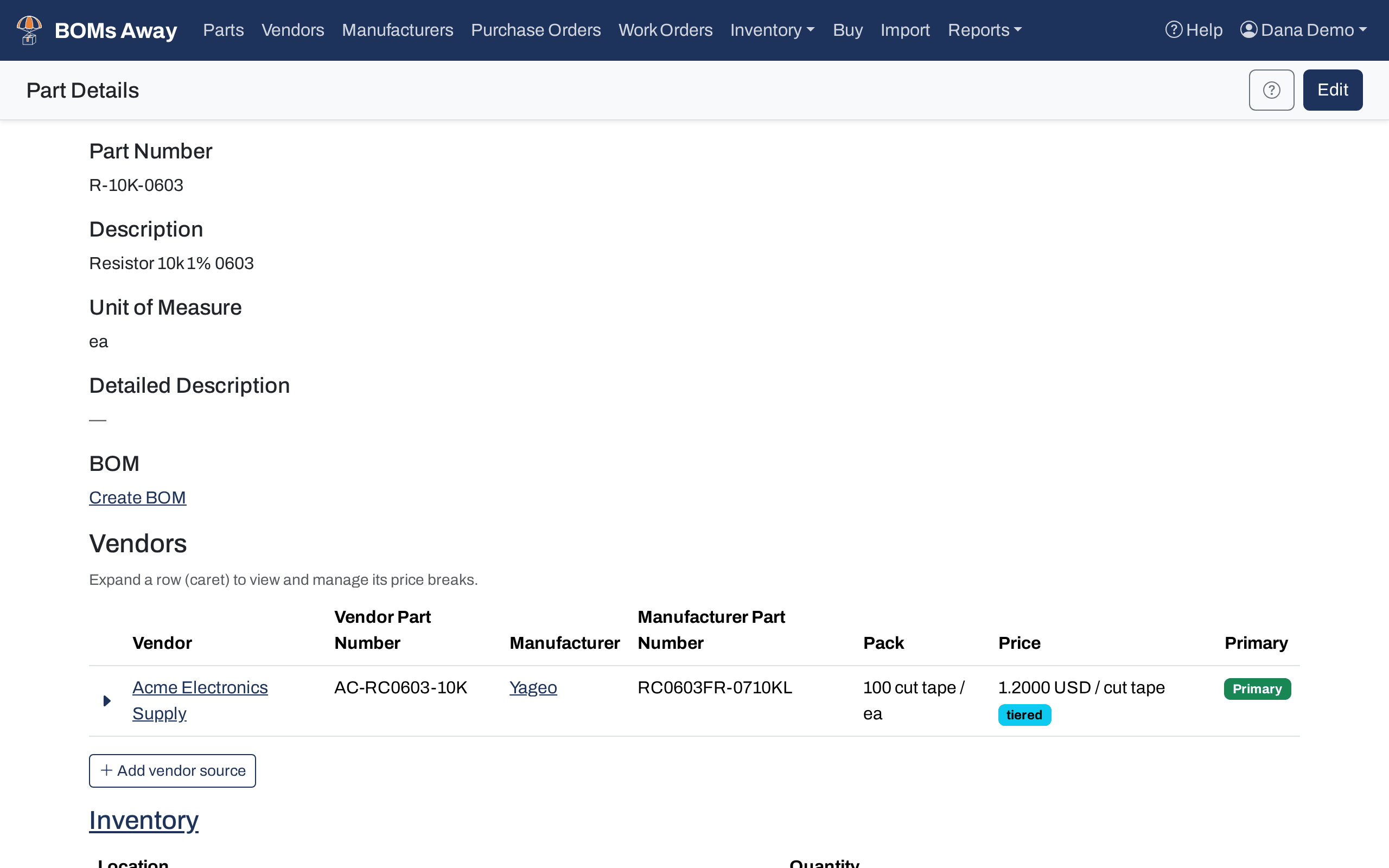The height and width of the screenshot is (868, 1389).
Task: Open the Import page
Action: point(905,30)
